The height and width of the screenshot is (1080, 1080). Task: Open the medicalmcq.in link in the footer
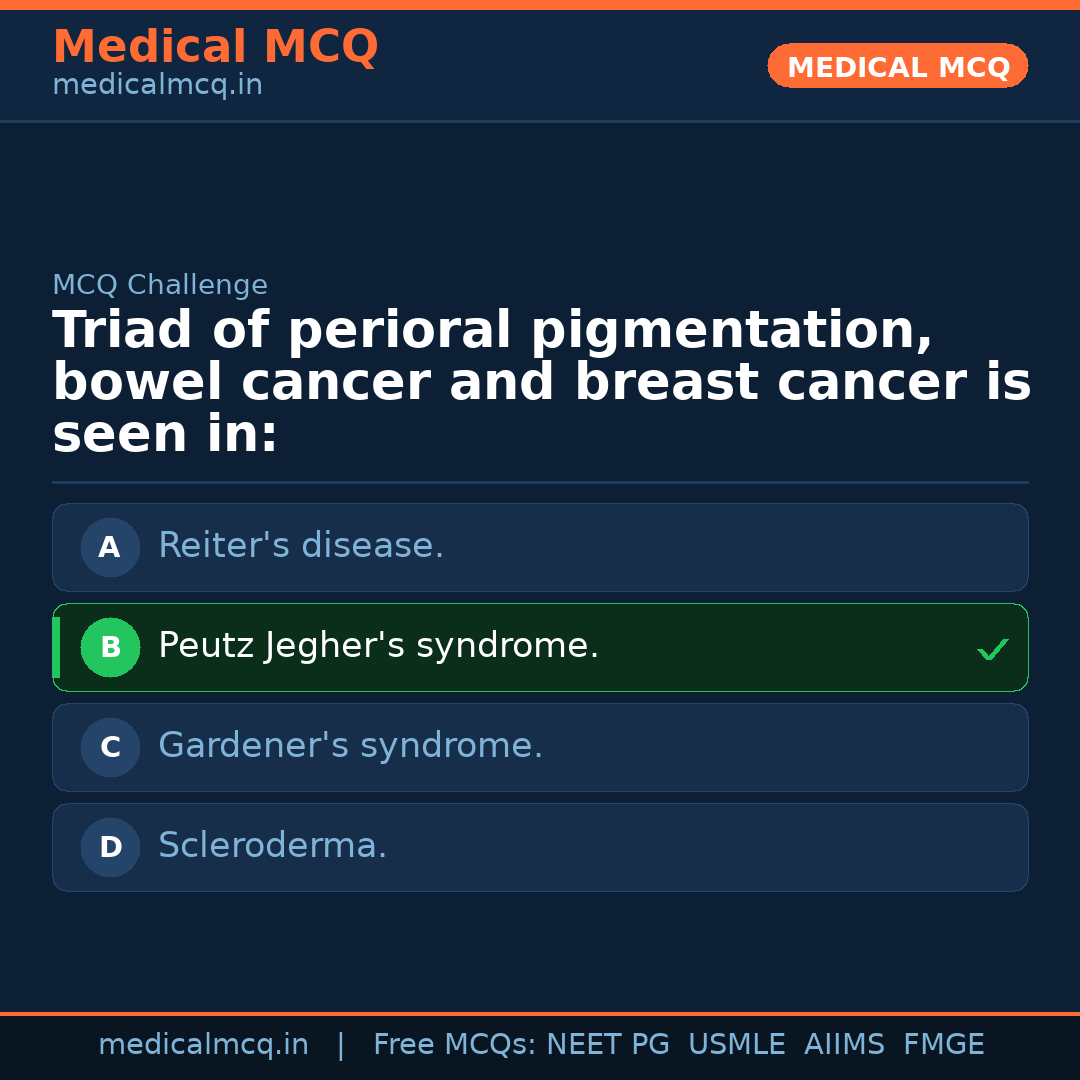[203, 1045]
